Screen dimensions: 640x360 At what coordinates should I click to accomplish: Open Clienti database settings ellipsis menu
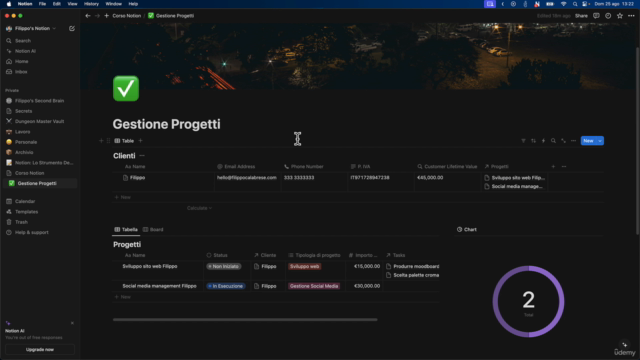[573, 141]
